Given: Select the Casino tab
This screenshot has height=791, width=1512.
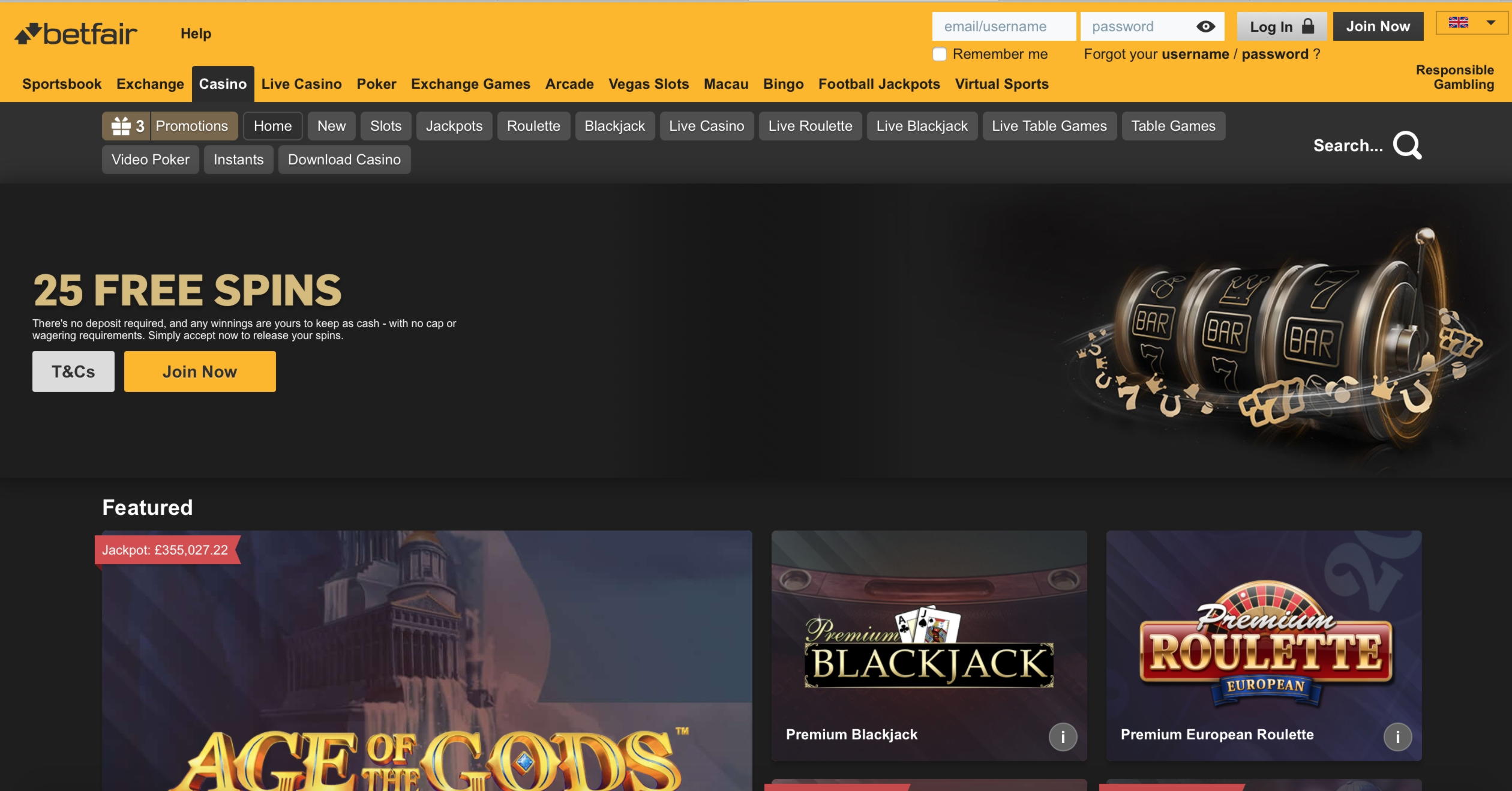Looking at the screenshot, I should click(223, 84).
